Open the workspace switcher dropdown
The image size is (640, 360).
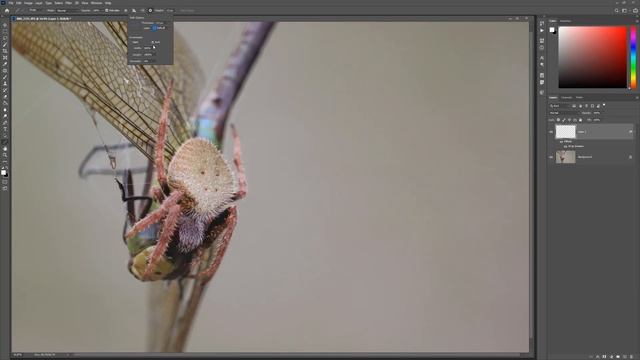pos(624,11)
